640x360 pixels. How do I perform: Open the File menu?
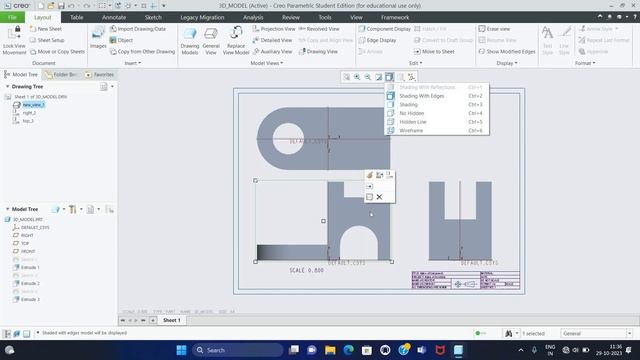[x=12, y=17]
